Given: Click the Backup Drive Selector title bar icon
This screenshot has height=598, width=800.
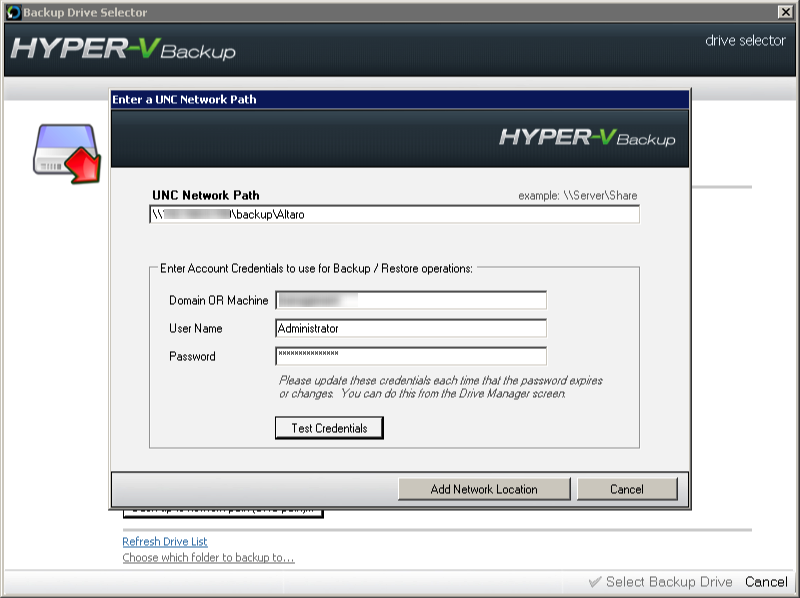Looking at the screenshot, I should tap(14, 12).
